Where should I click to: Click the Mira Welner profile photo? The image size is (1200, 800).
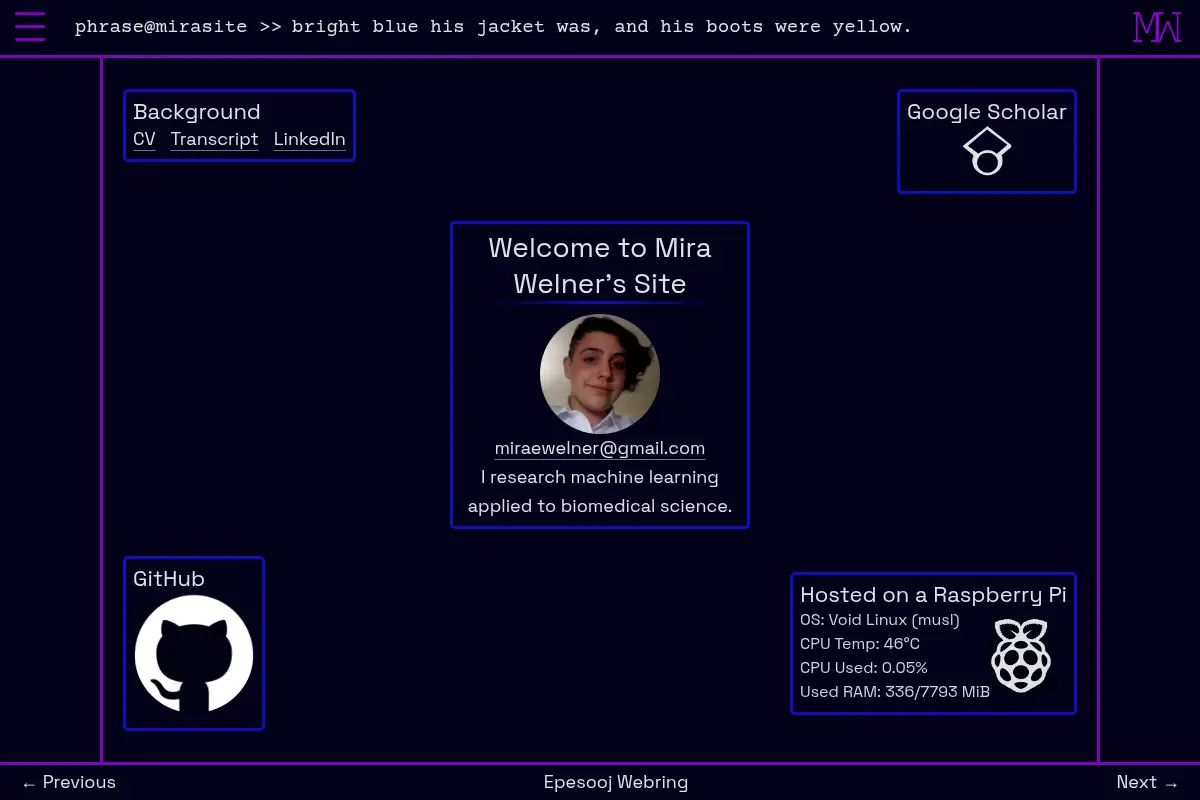click(600, 374)
